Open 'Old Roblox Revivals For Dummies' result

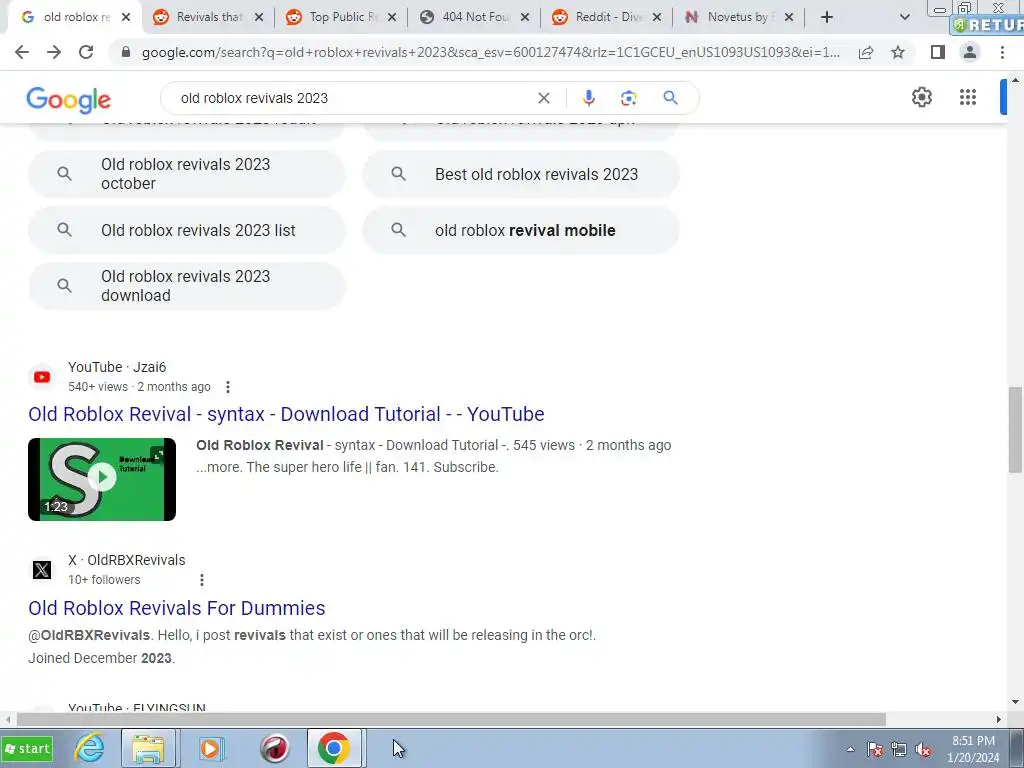tap(176, 608)
